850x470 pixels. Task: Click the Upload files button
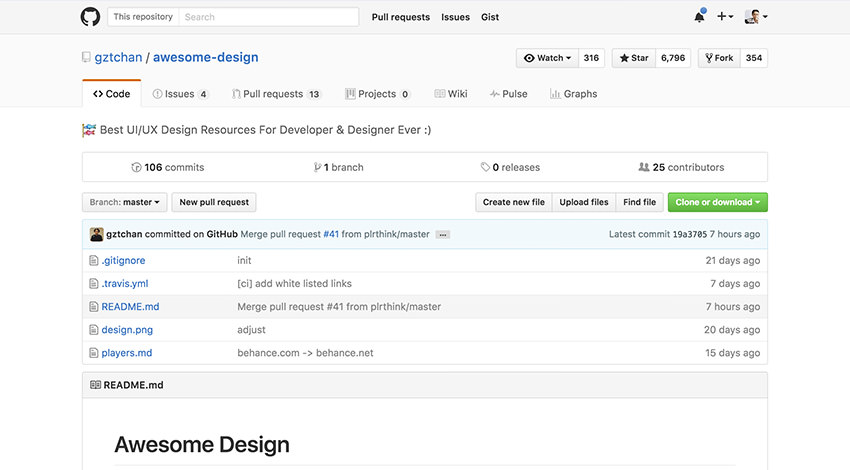[x=584, y=202]
